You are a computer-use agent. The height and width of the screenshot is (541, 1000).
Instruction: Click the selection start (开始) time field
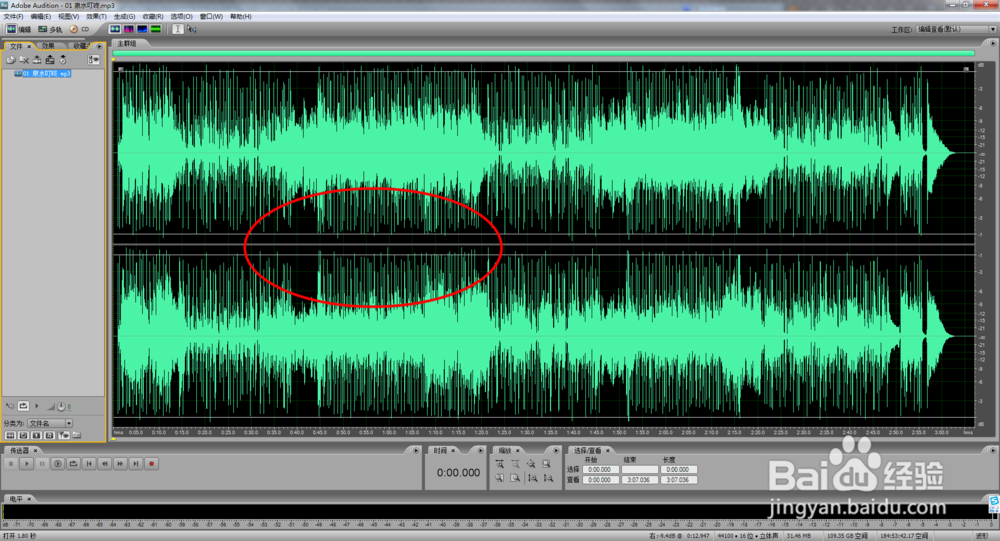click(600, 470)
